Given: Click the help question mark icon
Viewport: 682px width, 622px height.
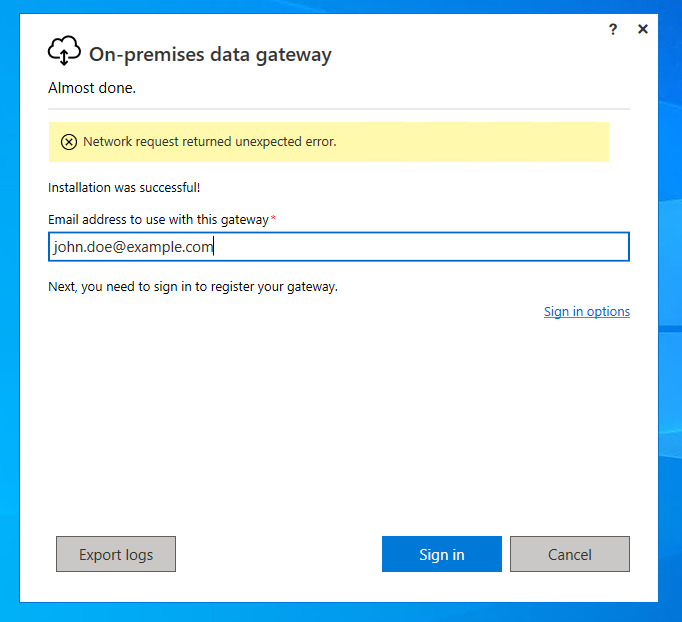Looking at the screenshot, I should click(613, 29).
